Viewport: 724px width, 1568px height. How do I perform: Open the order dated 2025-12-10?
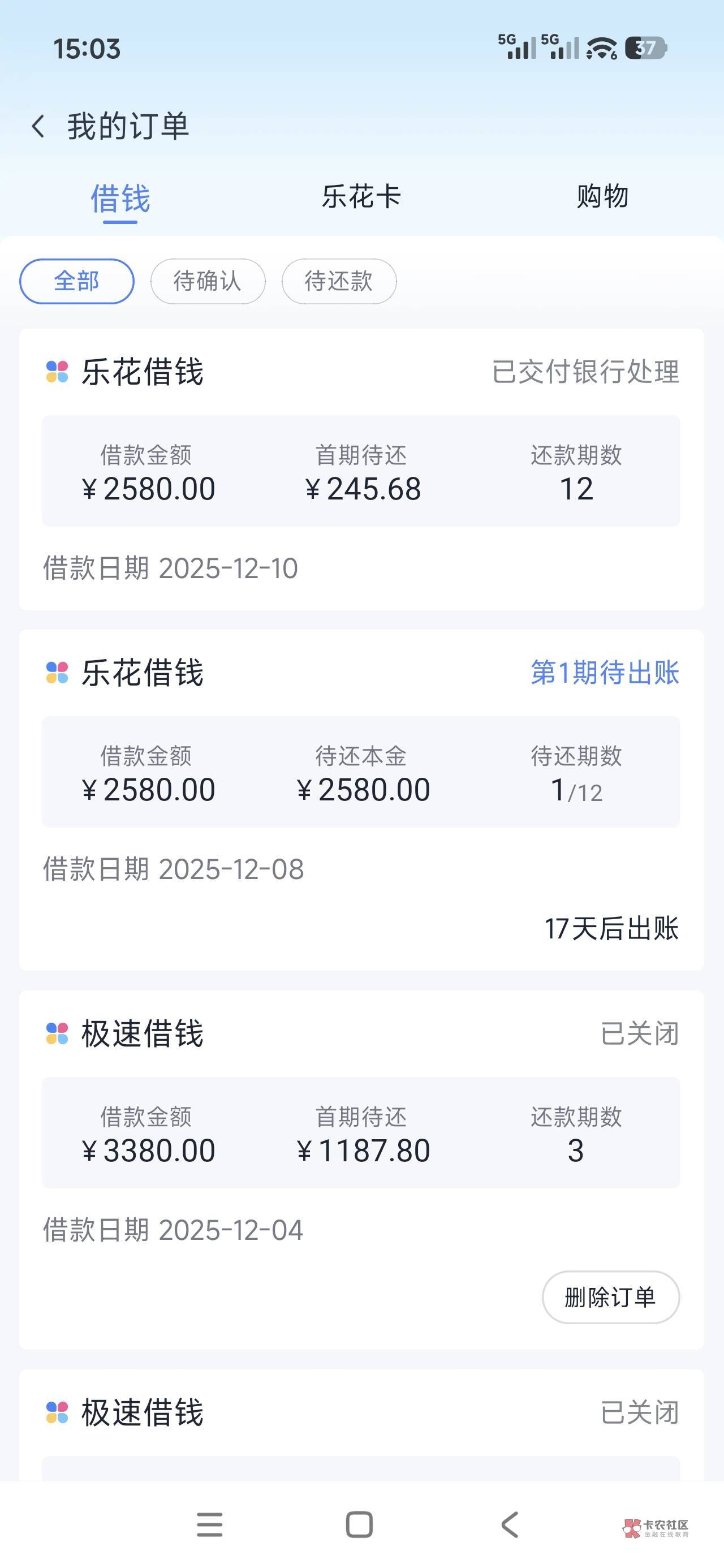[361, 470]
